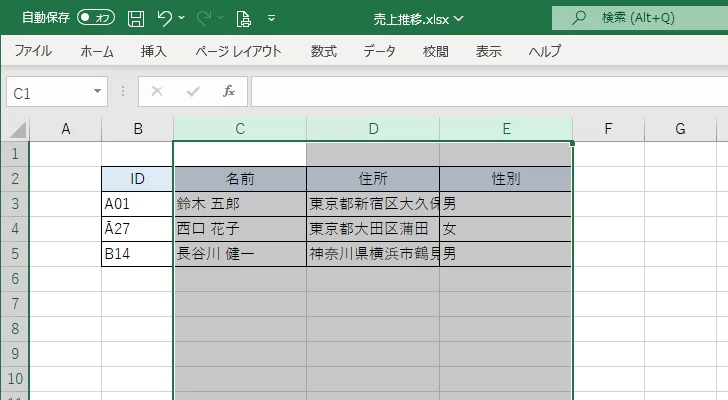This screenshot has width=728, height=400.
Task: Switch to the ホーム tab
Action: [97, 51]
